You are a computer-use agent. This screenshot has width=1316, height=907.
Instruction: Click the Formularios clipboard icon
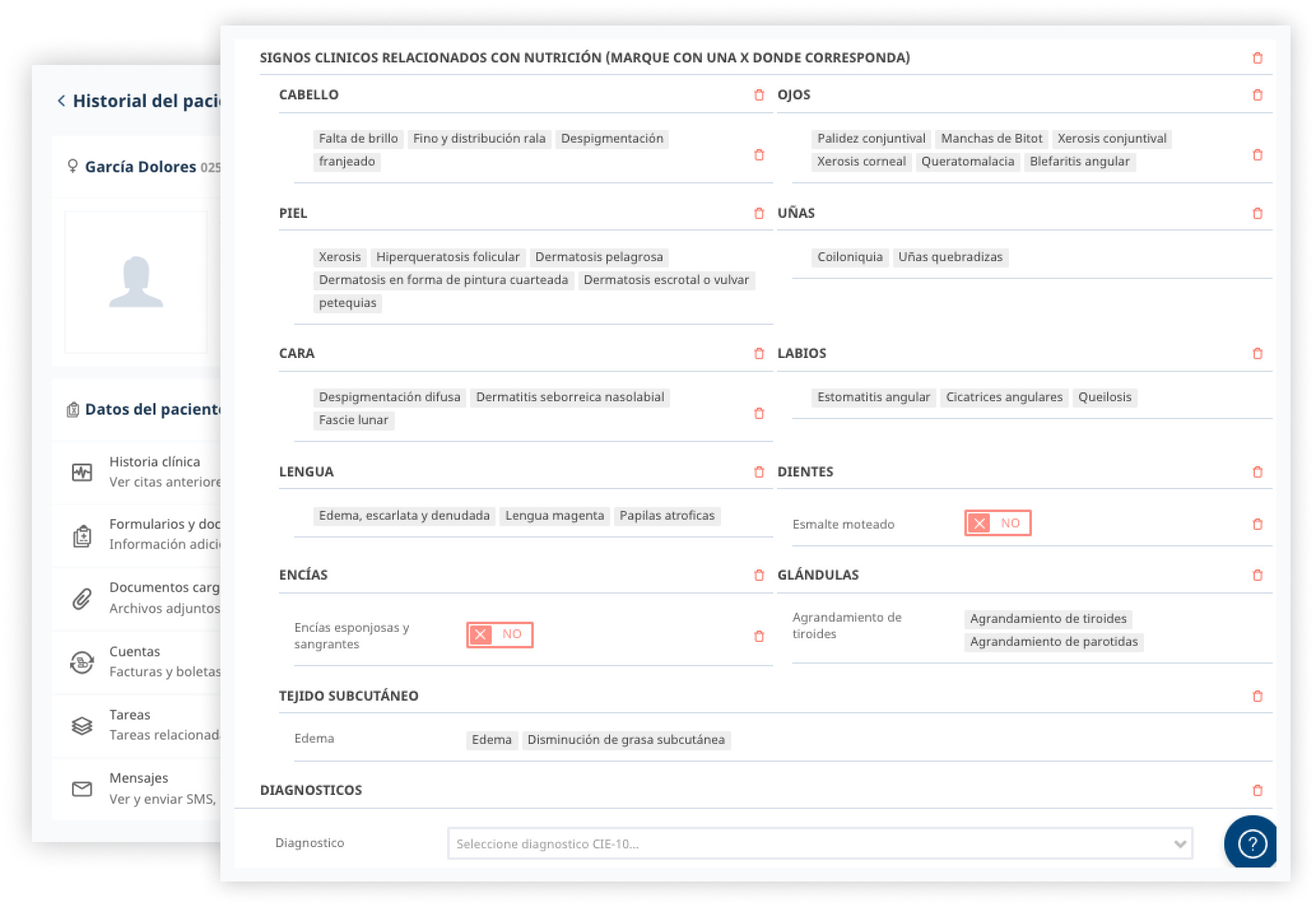(x=82, y=536)
